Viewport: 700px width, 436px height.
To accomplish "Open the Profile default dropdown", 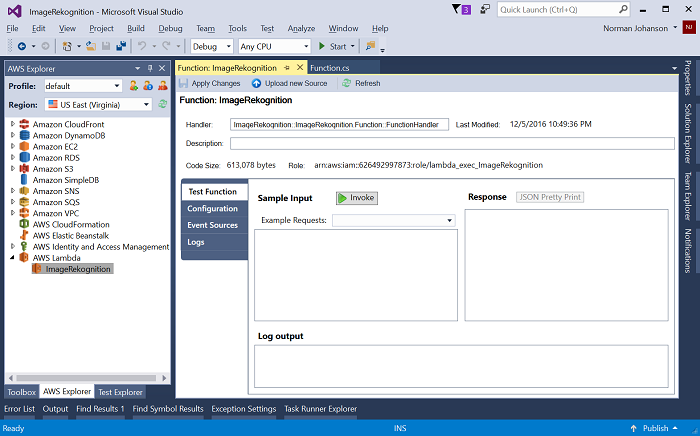I will (117, 86).
